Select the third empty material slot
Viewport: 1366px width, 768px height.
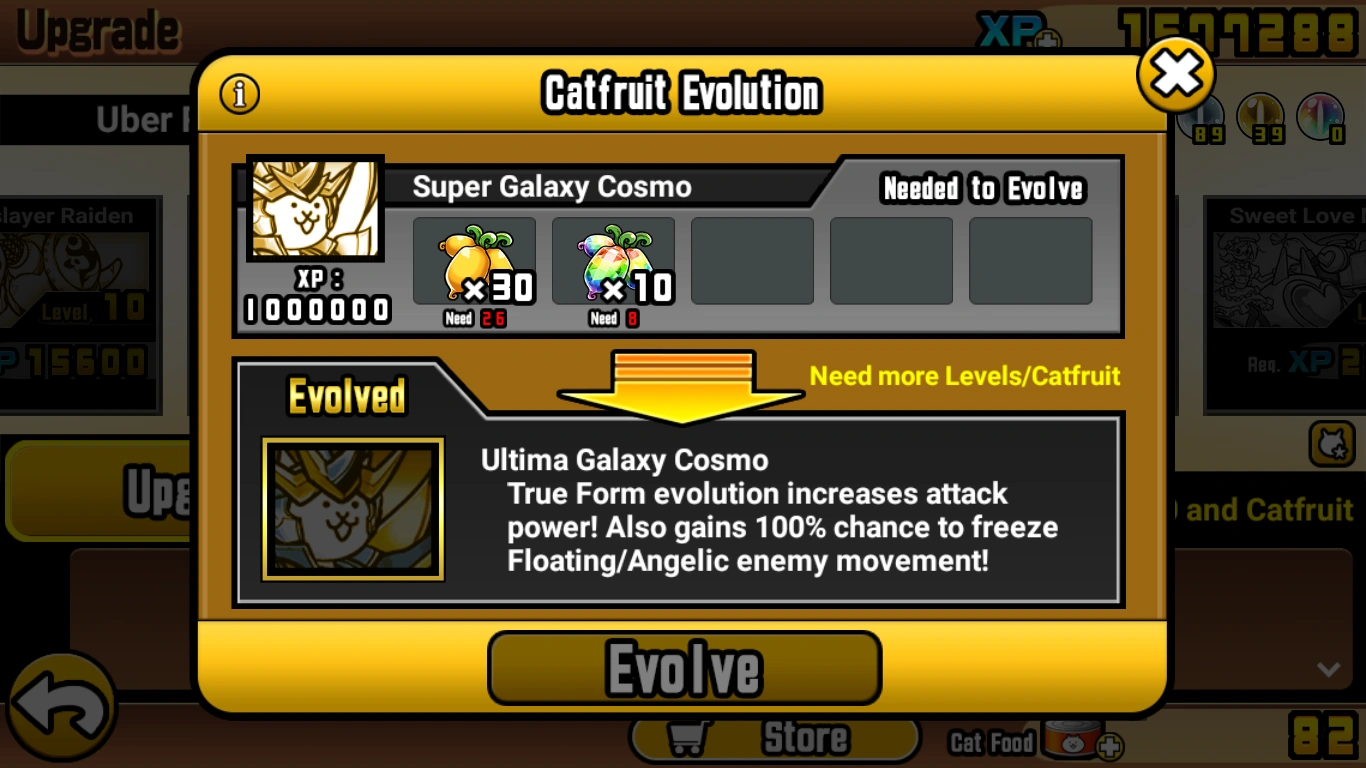pyautogui.click(x=752, y=261)
